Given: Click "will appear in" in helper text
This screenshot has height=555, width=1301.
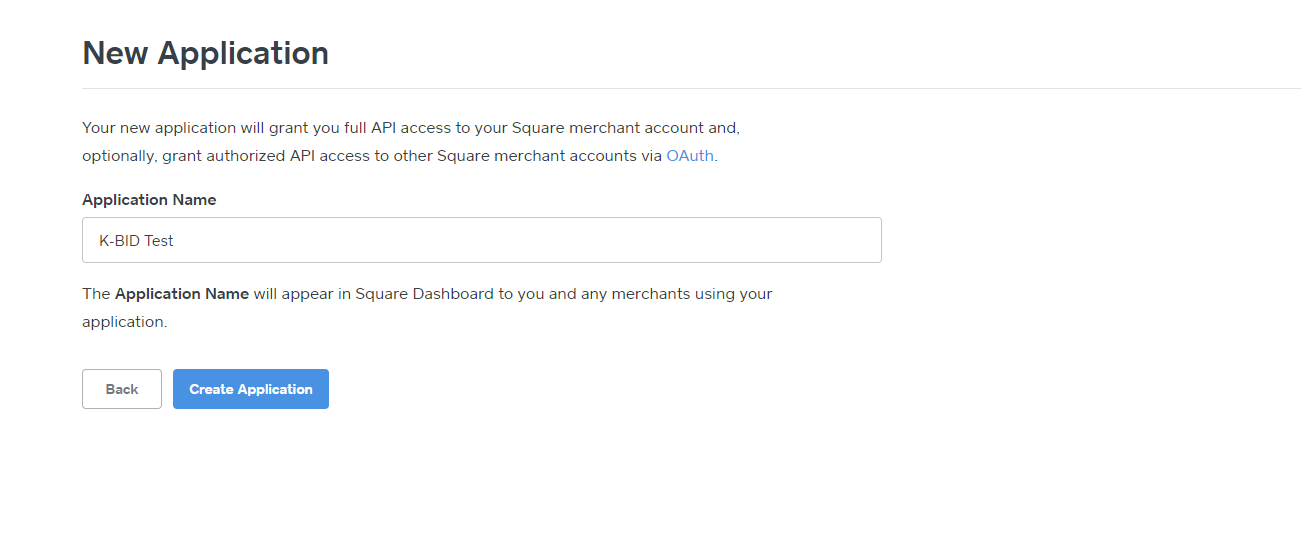Looking at the screenshot, I should 301,294.
